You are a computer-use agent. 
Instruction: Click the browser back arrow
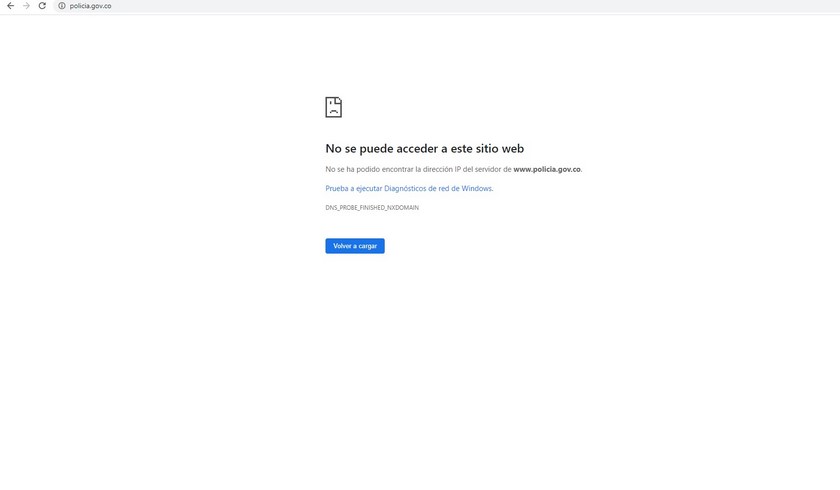click(x=10, y=6)
